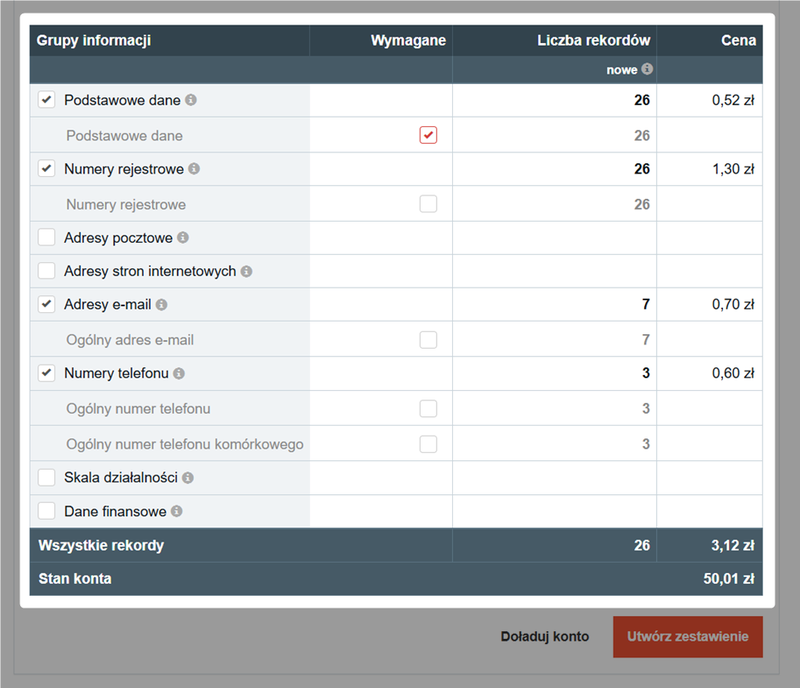
Task: Enable the Skala działalności checkbox
Action: tap(46, 477)
